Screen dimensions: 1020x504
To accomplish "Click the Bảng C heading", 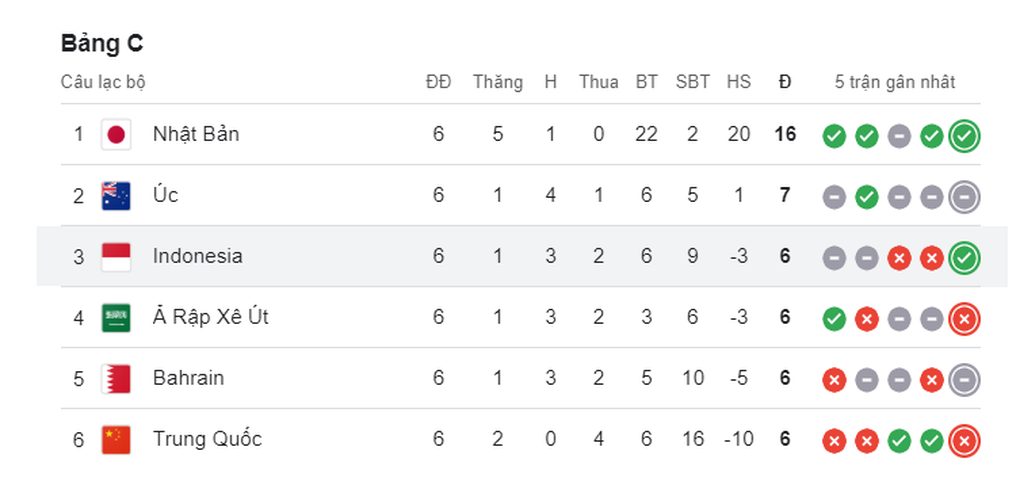I will tap(102, 44).
